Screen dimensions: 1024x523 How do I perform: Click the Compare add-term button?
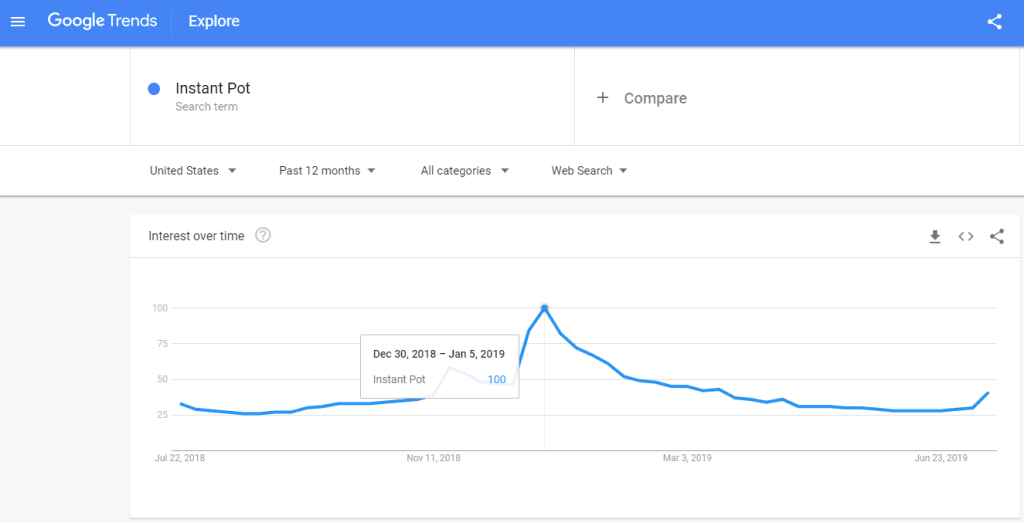[x=641, y=98]
